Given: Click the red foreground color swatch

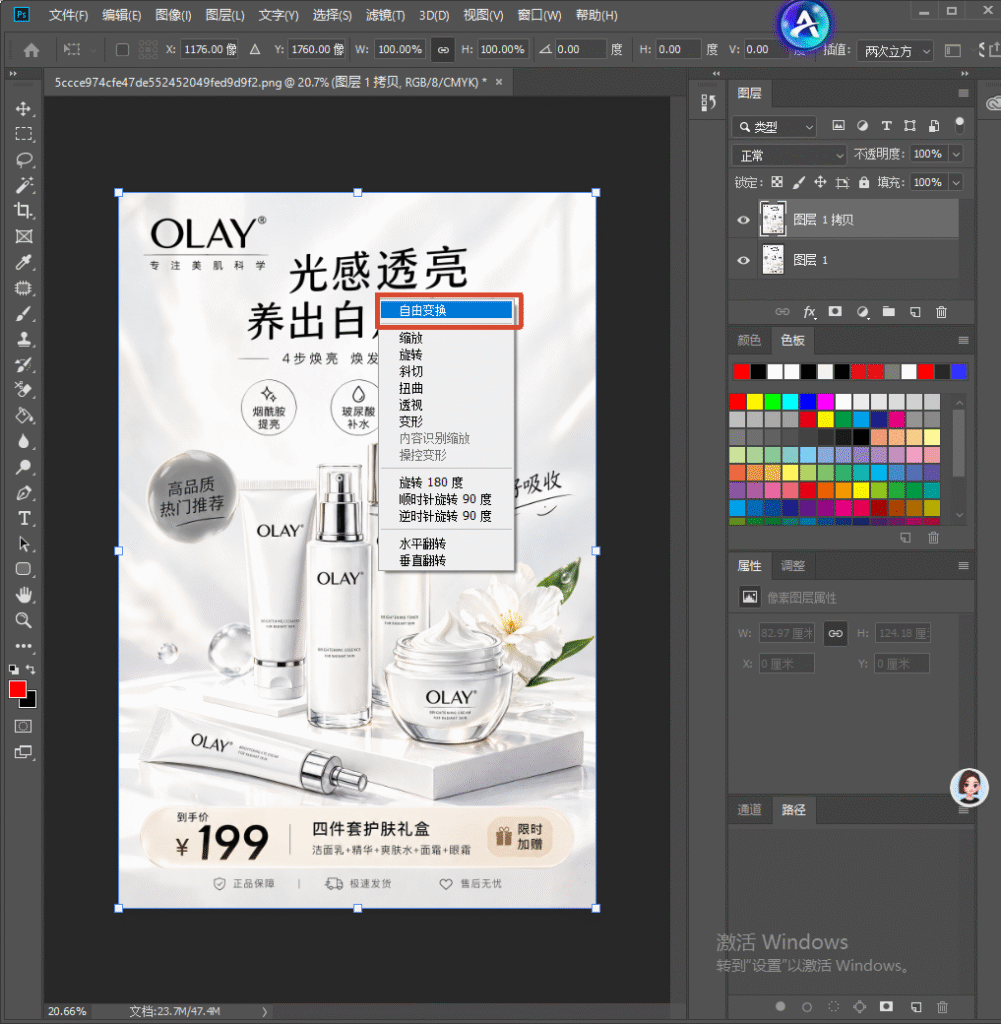Looking at the screenshot, I should tap(18, 690).
